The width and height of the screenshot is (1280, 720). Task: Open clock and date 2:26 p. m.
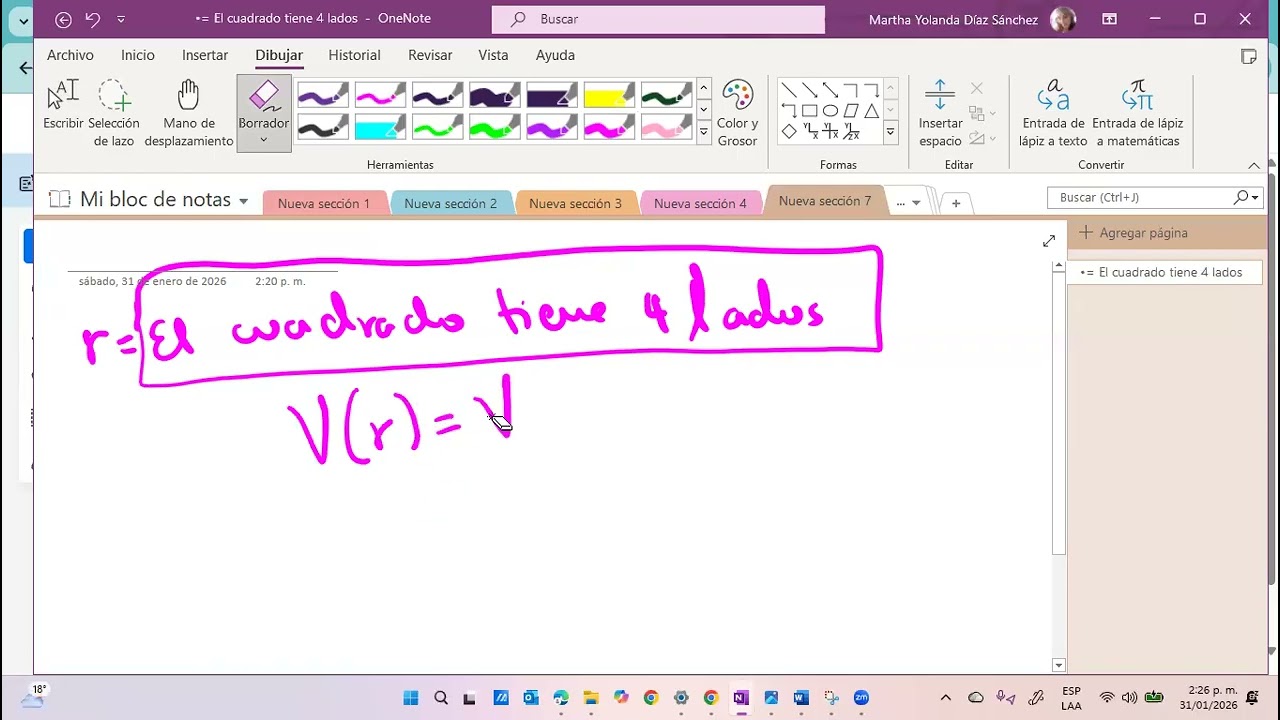(x=1209, y=698)
